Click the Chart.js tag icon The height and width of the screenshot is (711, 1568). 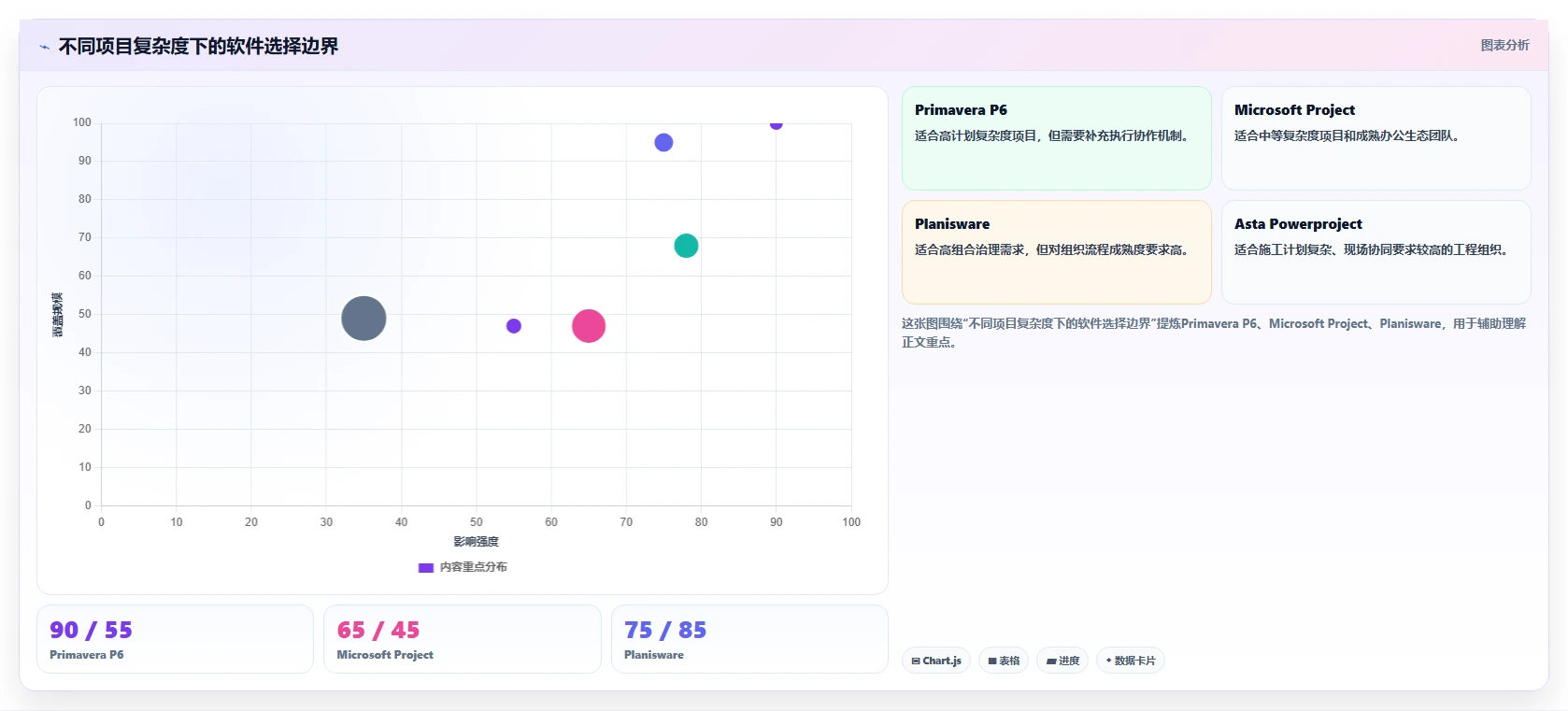pyautogui.click(x=916, y=661)
